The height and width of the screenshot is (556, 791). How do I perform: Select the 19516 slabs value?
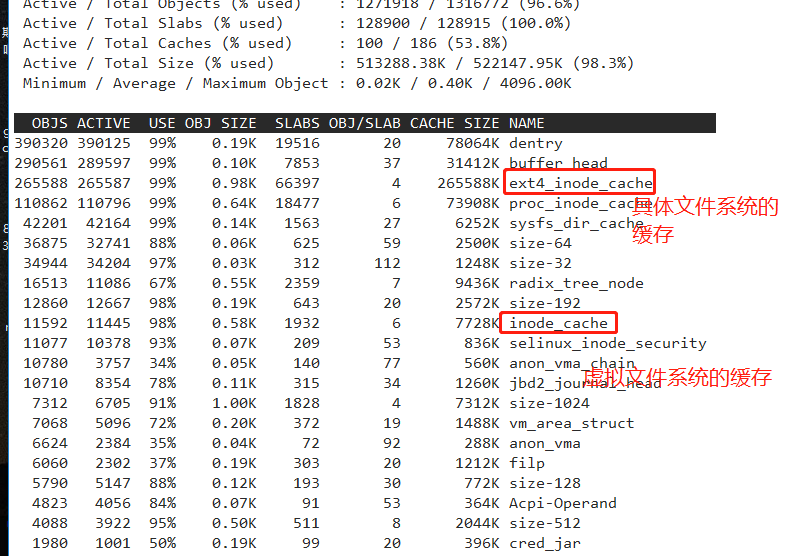(x=297, y=143)
